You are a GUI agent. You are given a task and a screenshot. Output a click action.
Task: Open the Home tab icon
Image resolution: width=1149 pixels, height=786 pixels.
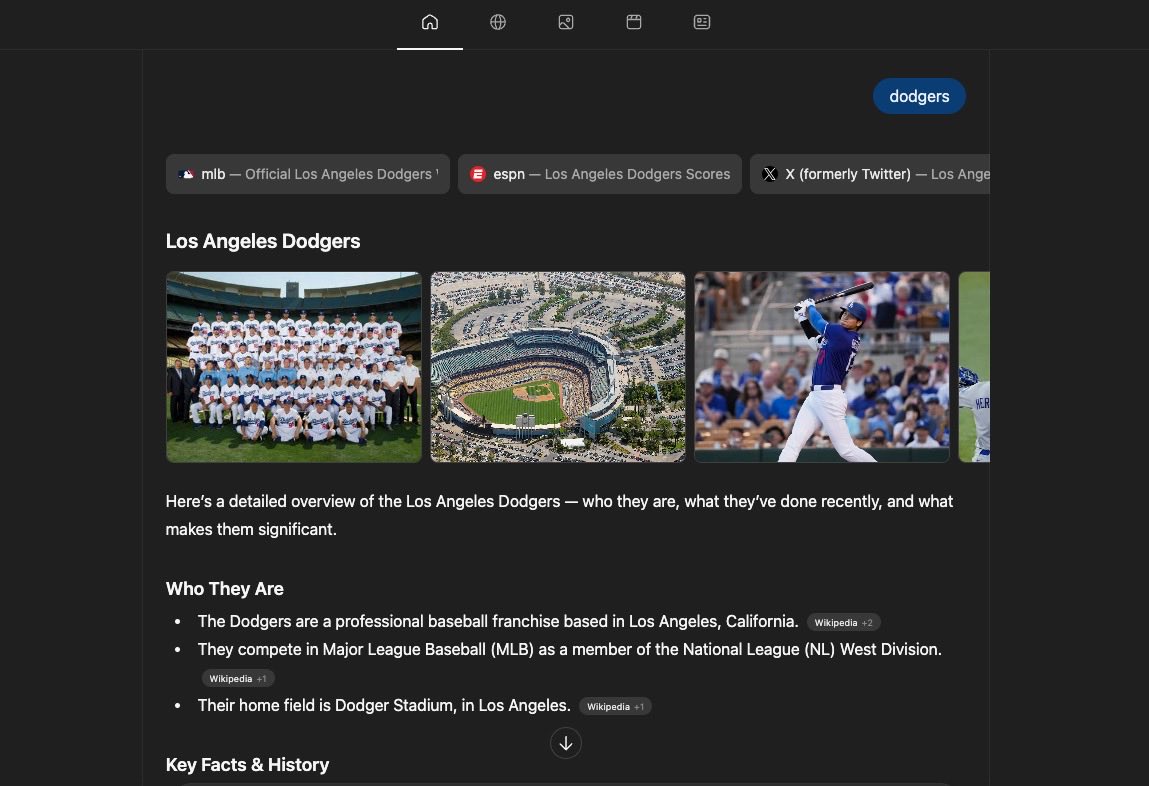[430, 22]
